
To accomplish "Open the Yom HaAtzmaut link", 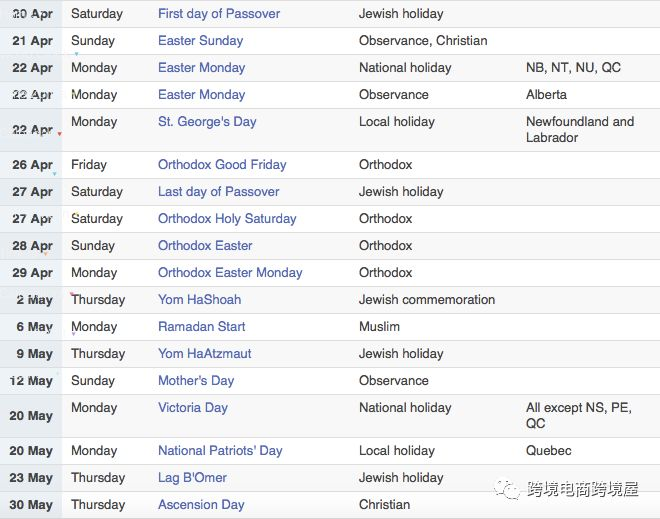I will click(205, 353).
